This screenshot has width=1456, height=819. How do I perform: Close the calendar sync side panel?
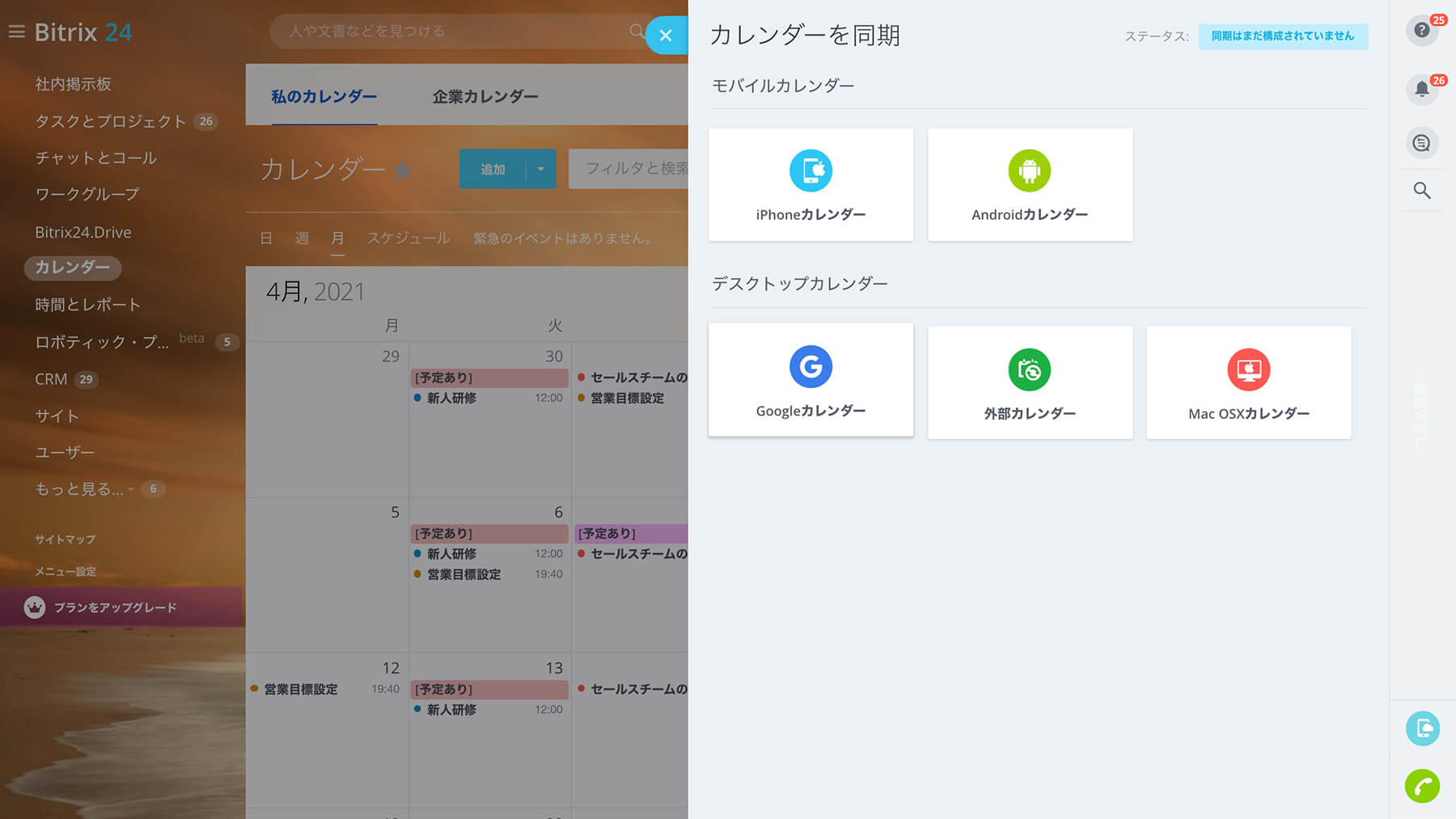[666, 36]
